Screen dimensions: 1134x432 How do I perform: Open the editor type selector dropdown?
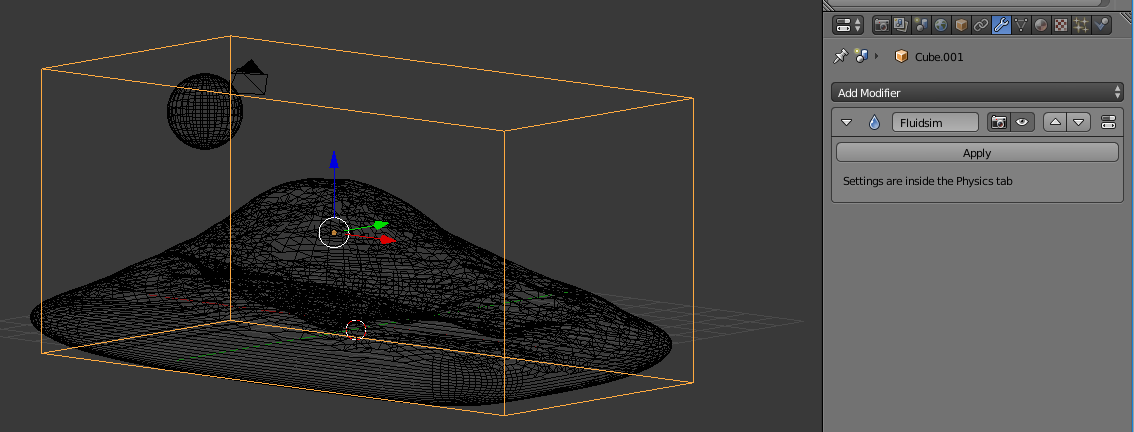tap(848, 24)
